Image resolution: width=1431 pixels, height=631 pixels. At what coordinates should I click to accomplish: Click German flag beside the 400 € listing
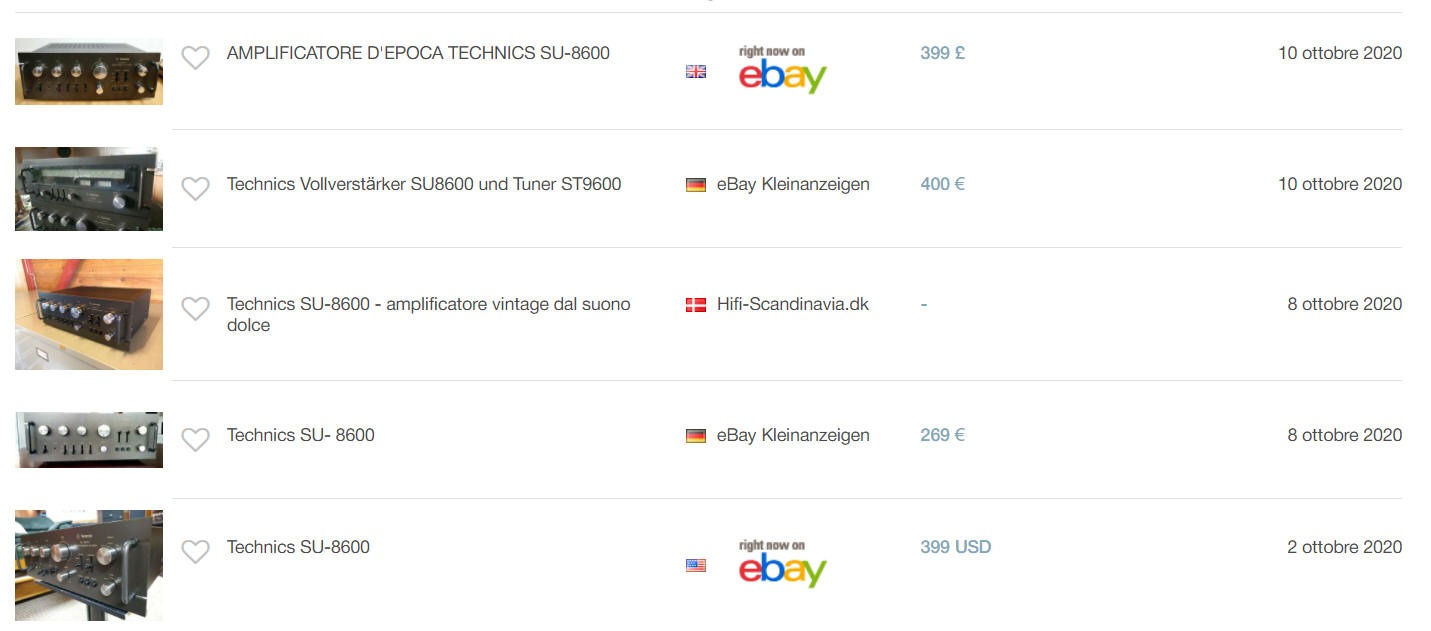coord(696,185)
